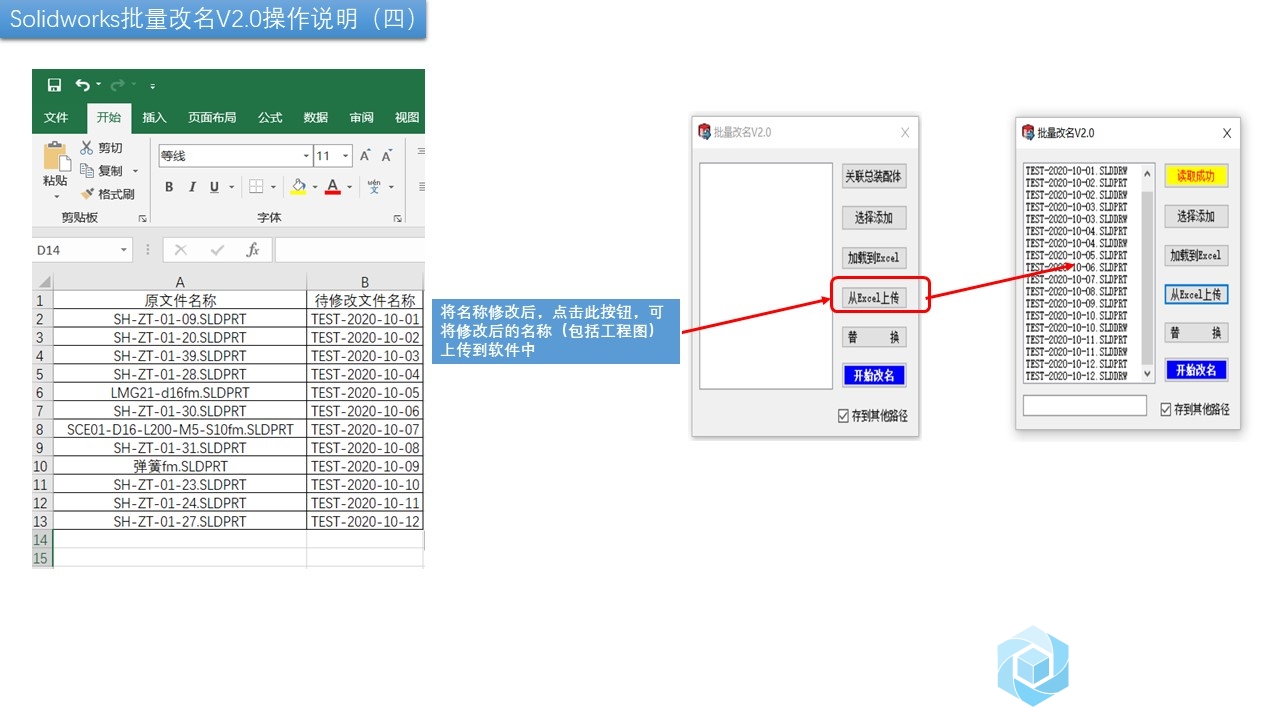This screenshot has width=1280, height=720.
Task: Switch to the 开始 ribbon tab
Action: [109, 118]
